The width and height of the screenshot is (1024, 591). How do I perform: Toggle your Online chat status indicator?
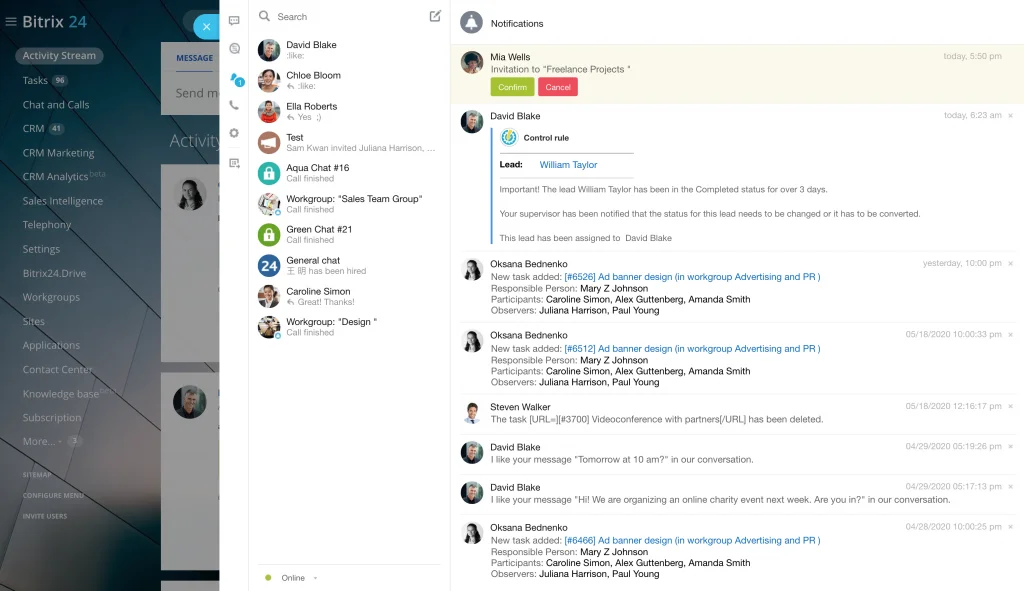pos(268,577)
